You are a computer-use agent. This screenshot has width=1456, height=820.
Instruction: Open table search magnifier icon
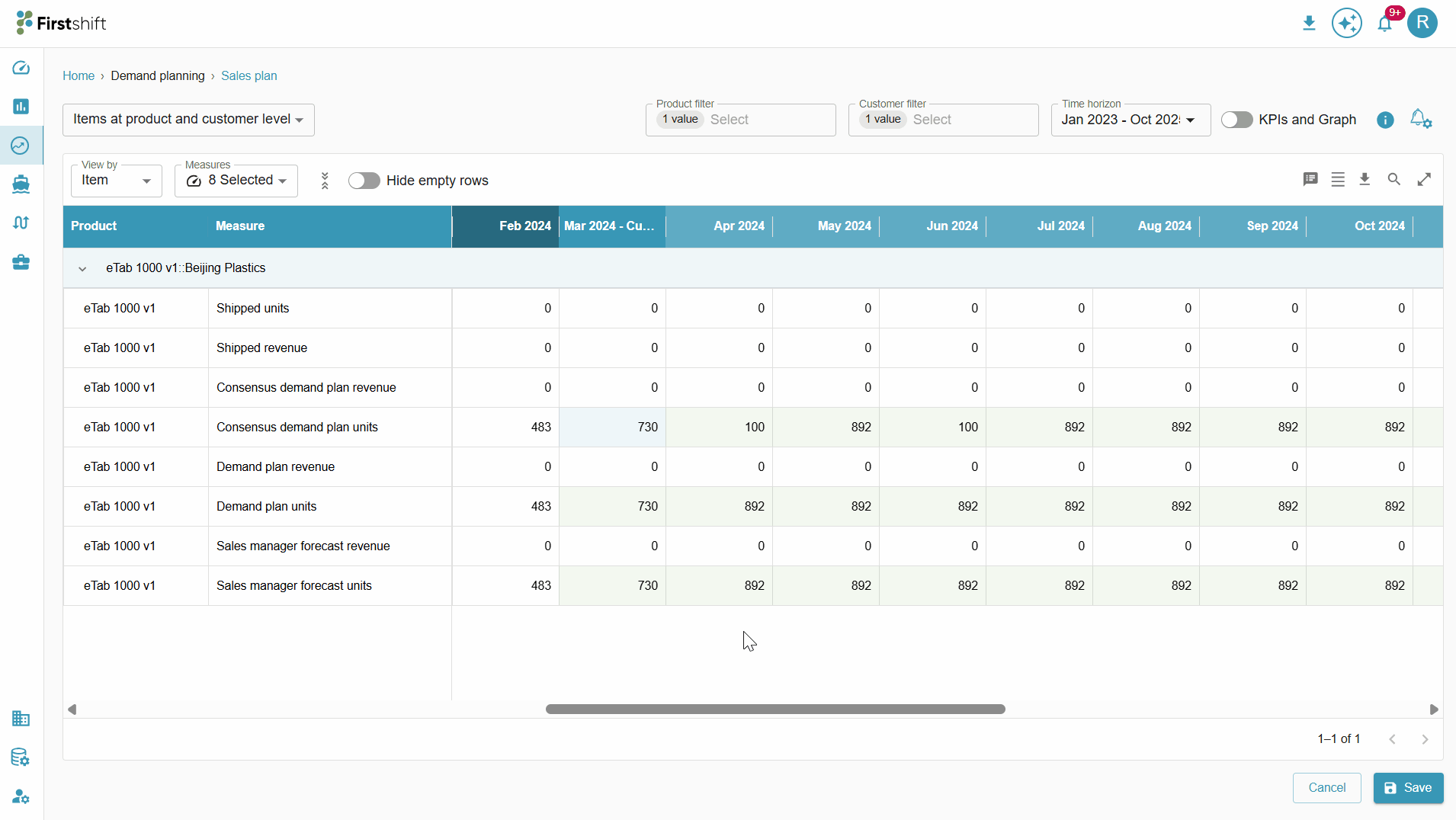coord(1393,180)
